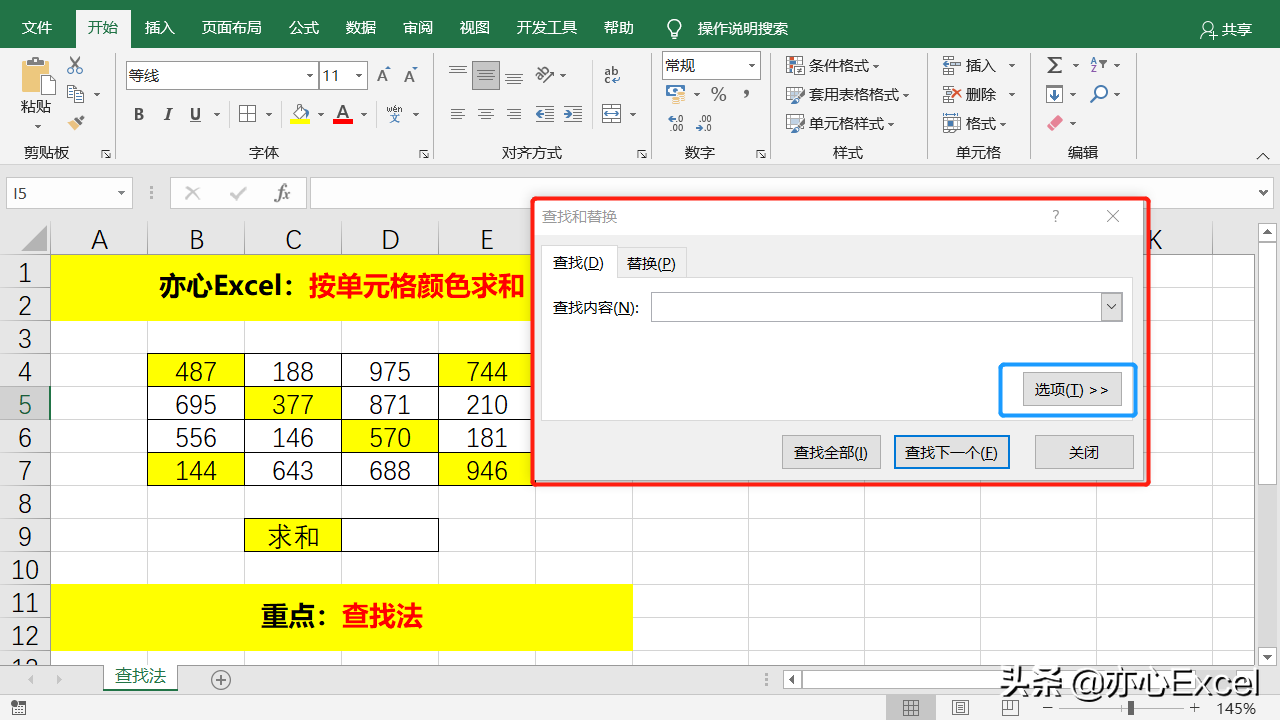
Task: Click the AutoSum sigma icon
Action: click(x=1054, y=65)
